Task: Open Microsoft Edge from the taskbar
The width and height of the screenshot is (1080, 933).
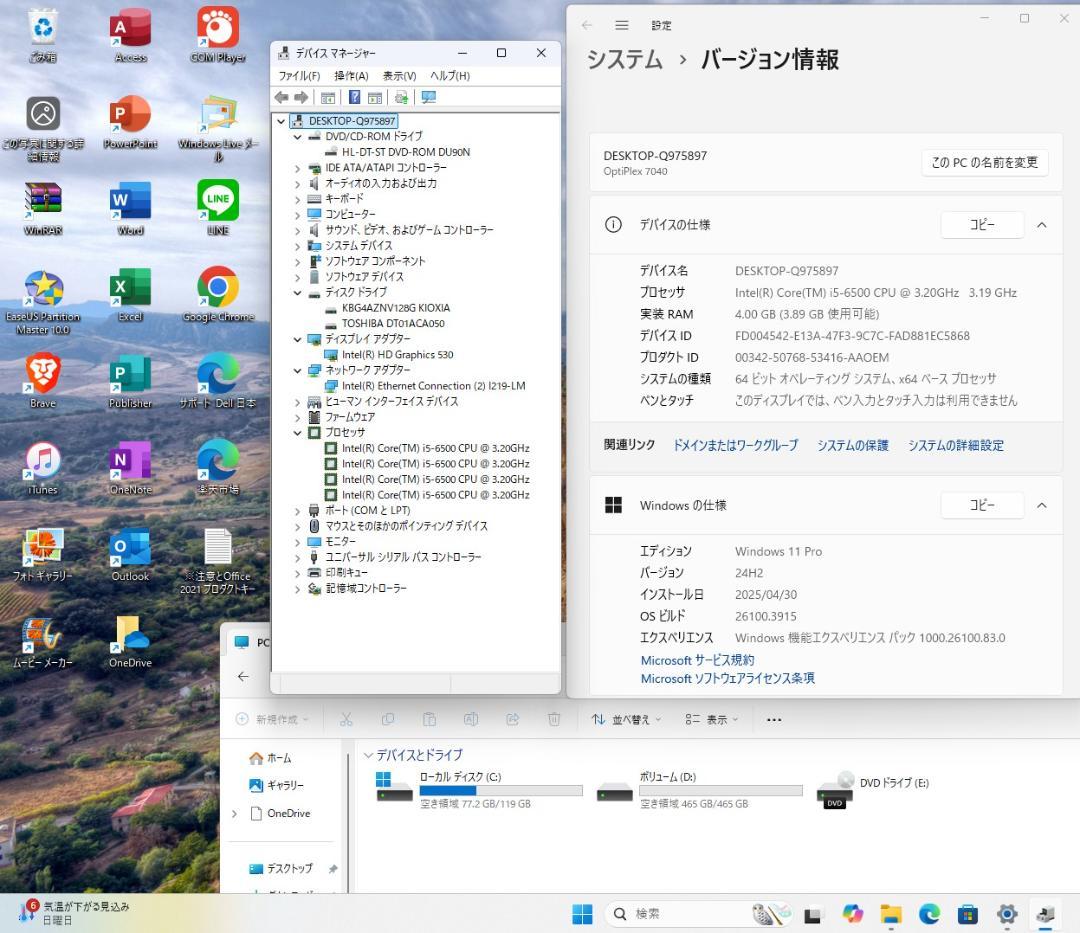Action: click(x=929, y=913)
